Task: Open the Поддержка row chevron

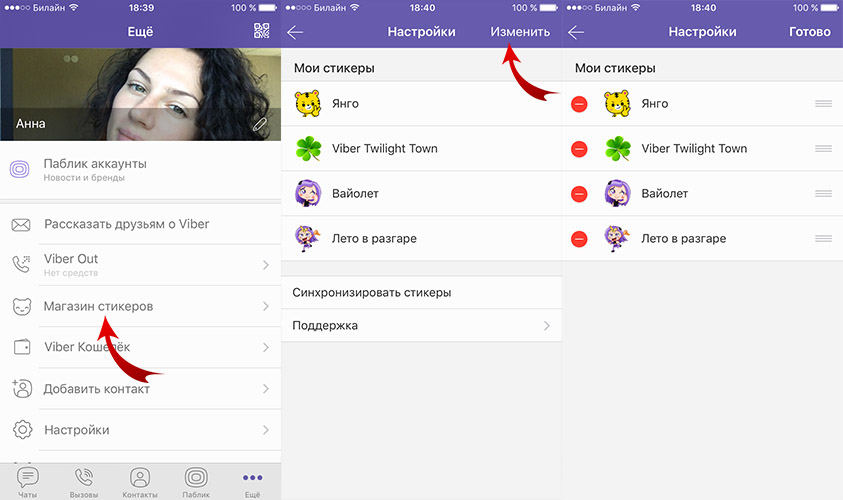Action: pyautogui.click(x=547, y=326)
